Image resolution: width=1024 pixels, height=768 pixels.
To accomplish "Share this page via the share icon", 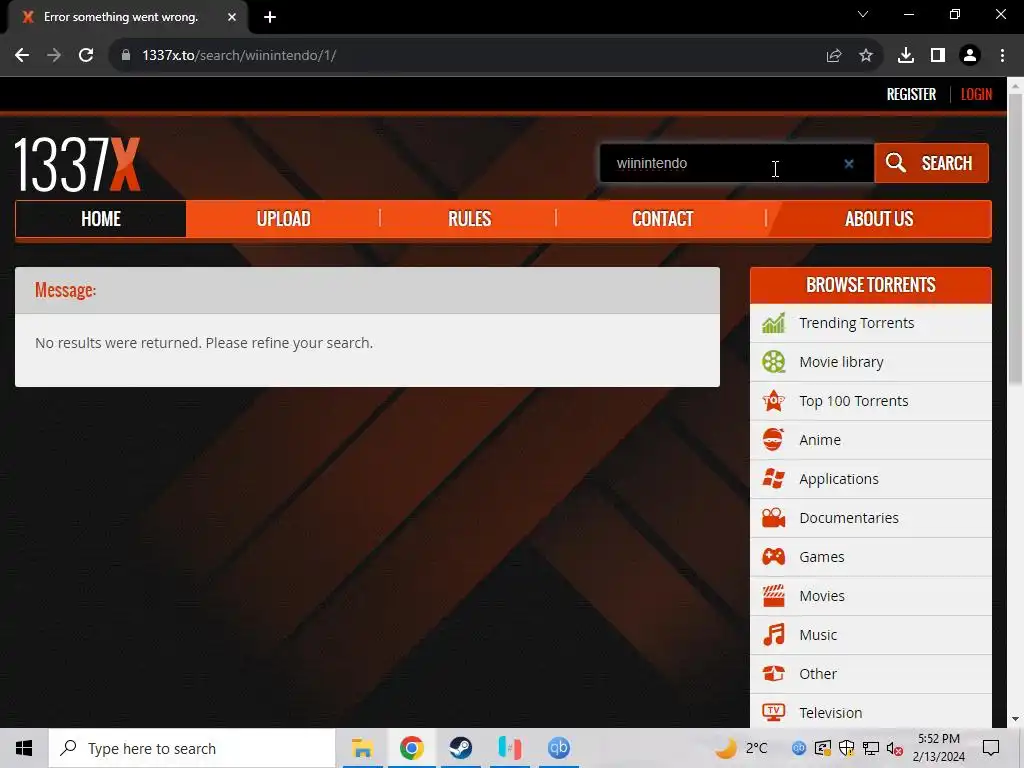I will click(834, 56).
